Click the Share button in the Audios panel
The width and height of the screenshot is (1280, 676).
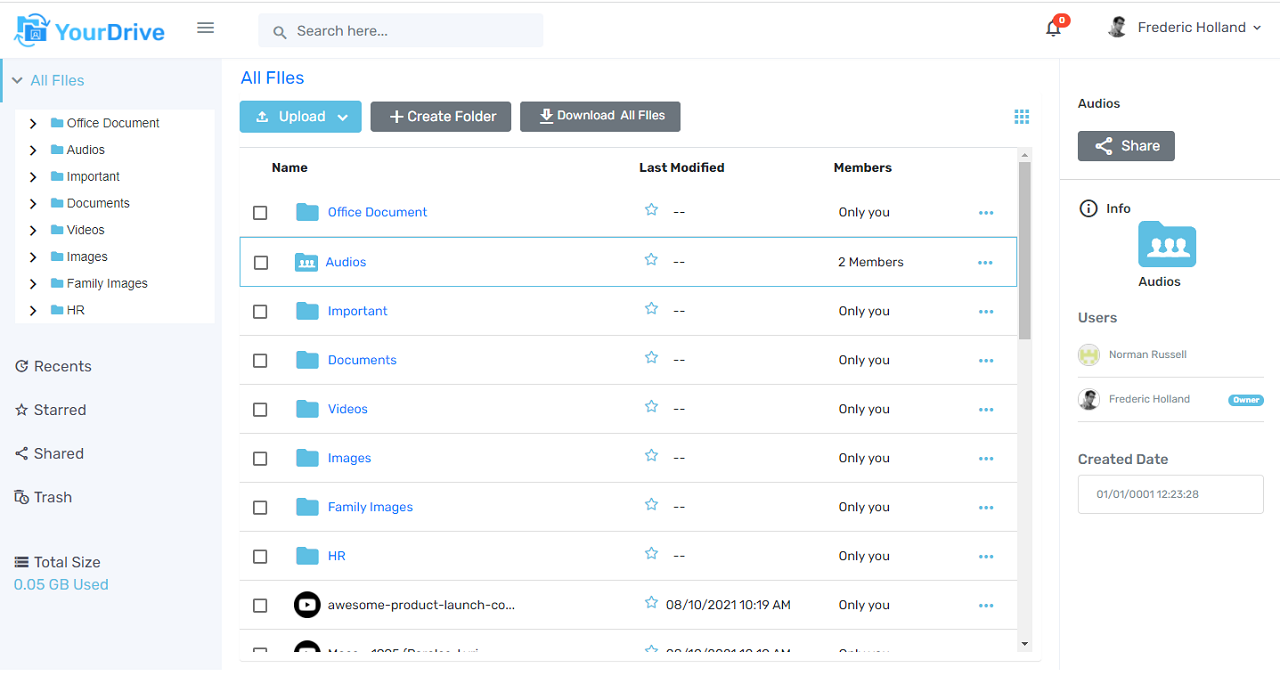[x=1126, y=146]
